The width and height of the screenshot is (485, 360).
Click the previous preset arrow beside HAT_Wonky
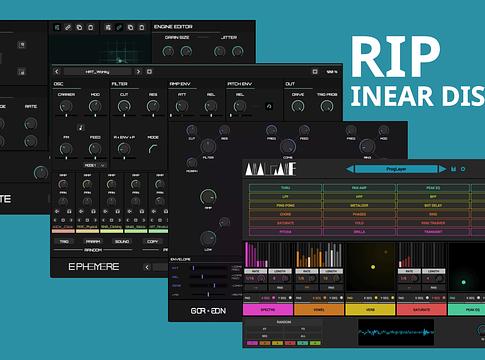57,71
